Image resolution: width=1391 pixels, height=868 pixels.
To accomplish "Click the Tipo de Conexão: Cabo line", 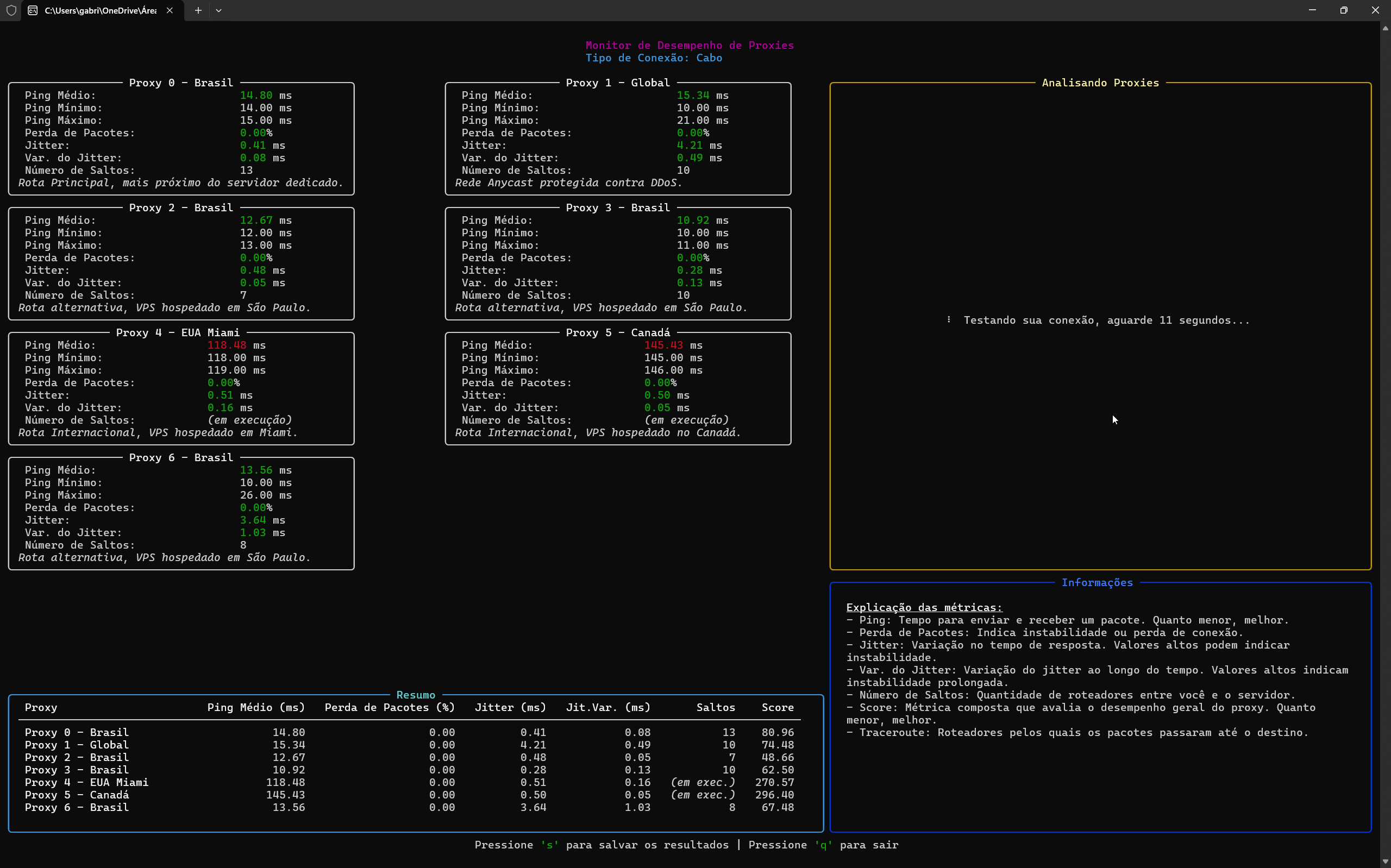I will pyautogui.click(x=654, y=58).
